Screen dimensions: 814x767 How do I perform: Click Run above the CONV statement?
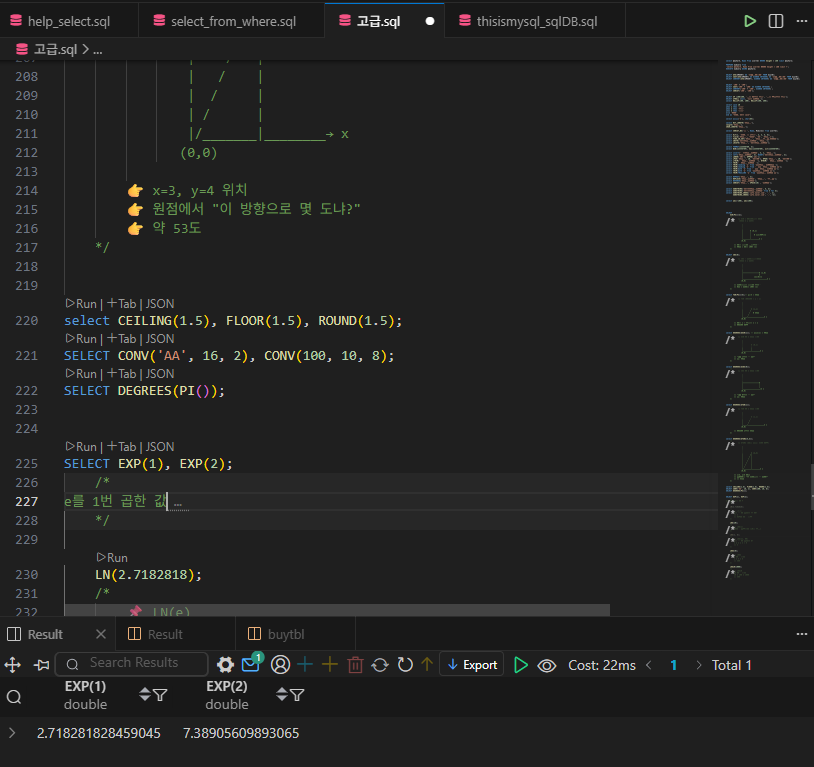tap(82, 339)
